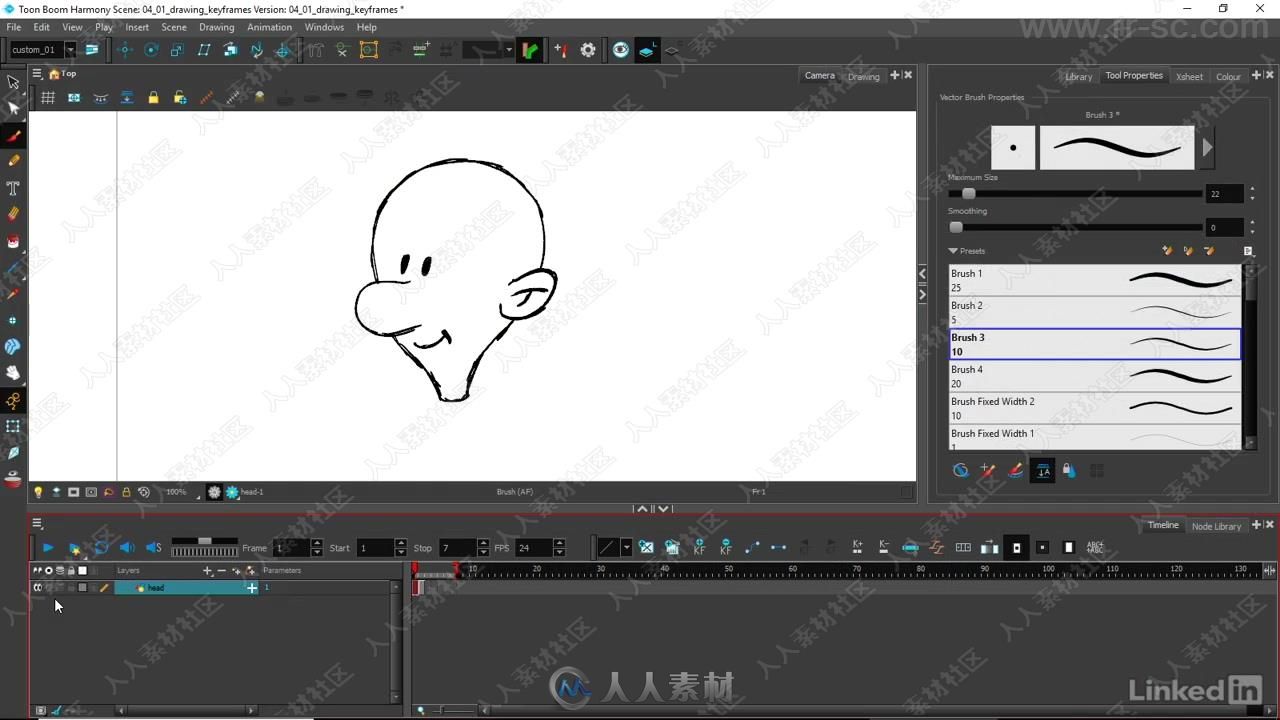Screen dimensions: 1280x720
Task: Adjust the Maximum Size slider handle
Action: coord(967,194)
